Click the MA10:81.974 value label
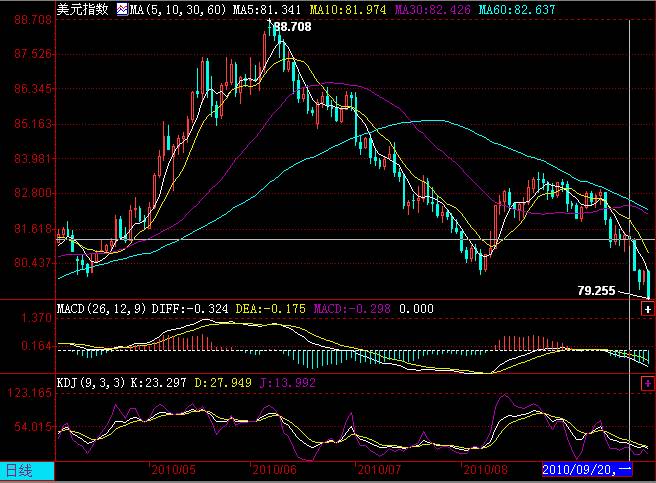This screenshot has height=483, width=656. click(x=348, y=10)
